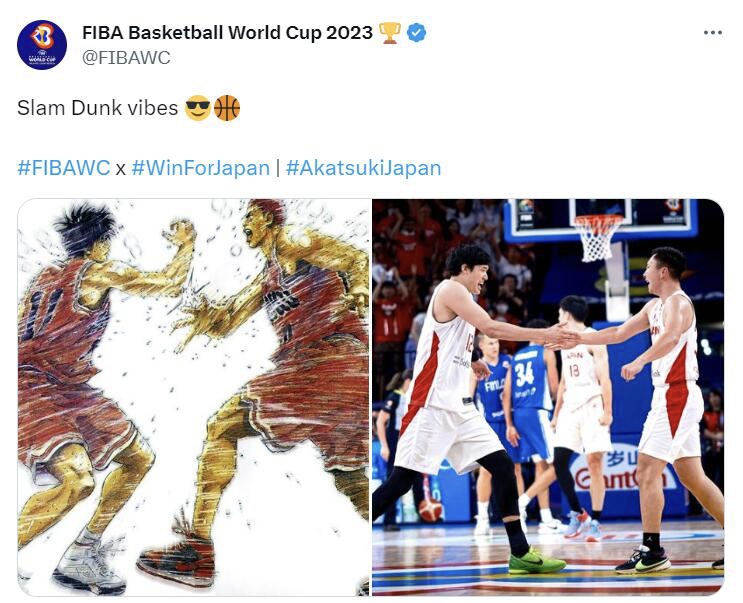Click the @FIBAWC handle
Screen dimensions: 743x603
coord(126,58)
